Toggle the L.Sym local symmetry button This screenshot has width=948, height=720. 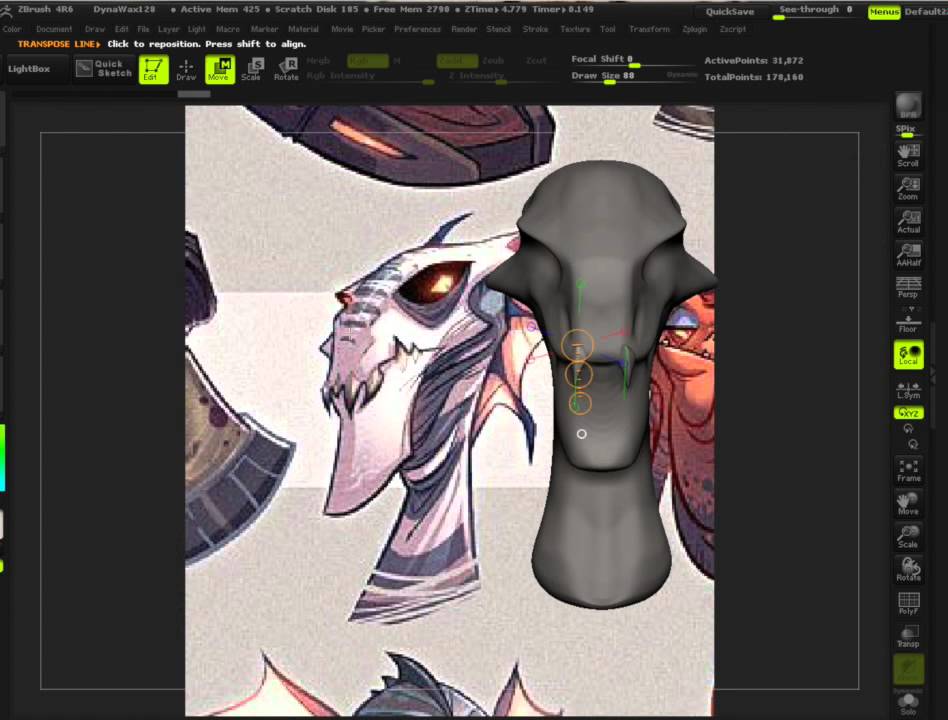coord(908,390)
